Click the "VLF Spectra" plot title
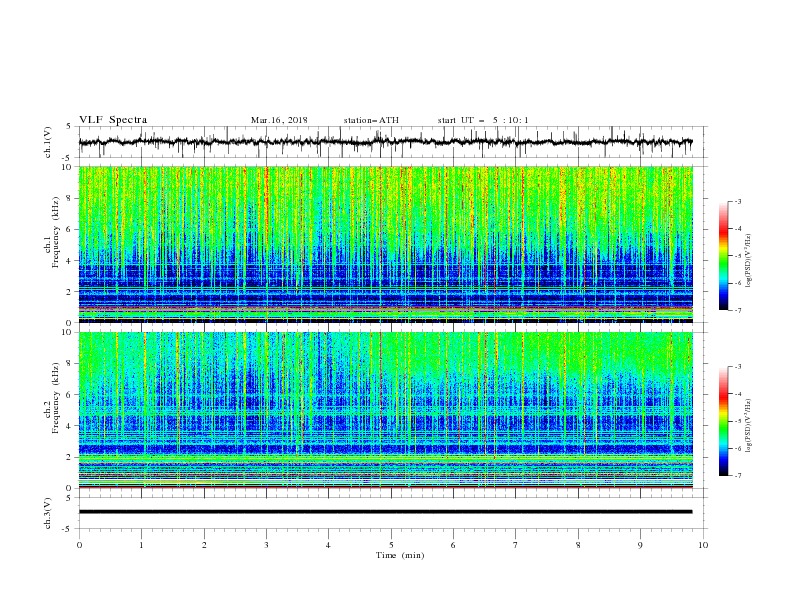The image size is (792, 612). pos(113,120)
